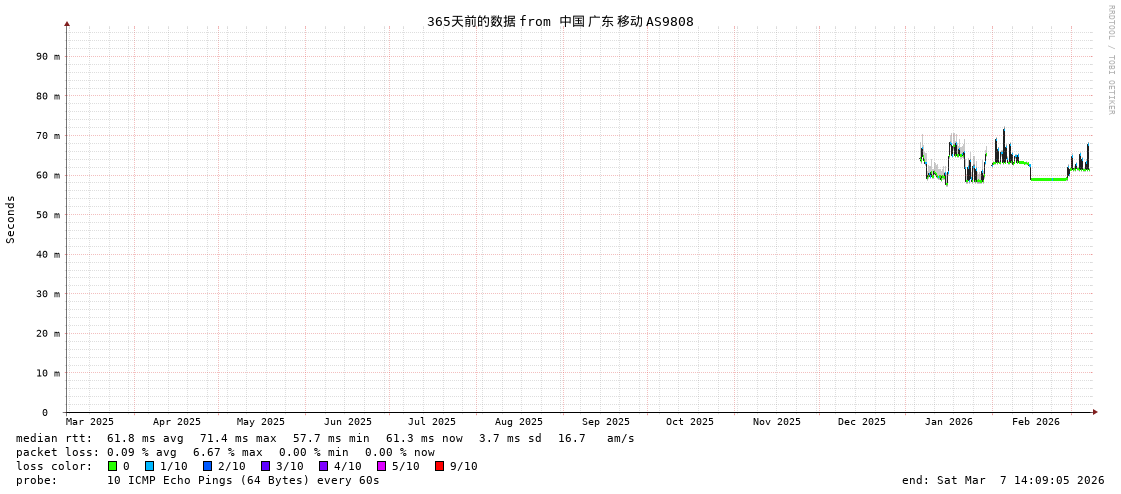Click the Aug 2025 x-axis label
The width and height of the screenshot is (1121, 494).
click(x=519, y=422)
